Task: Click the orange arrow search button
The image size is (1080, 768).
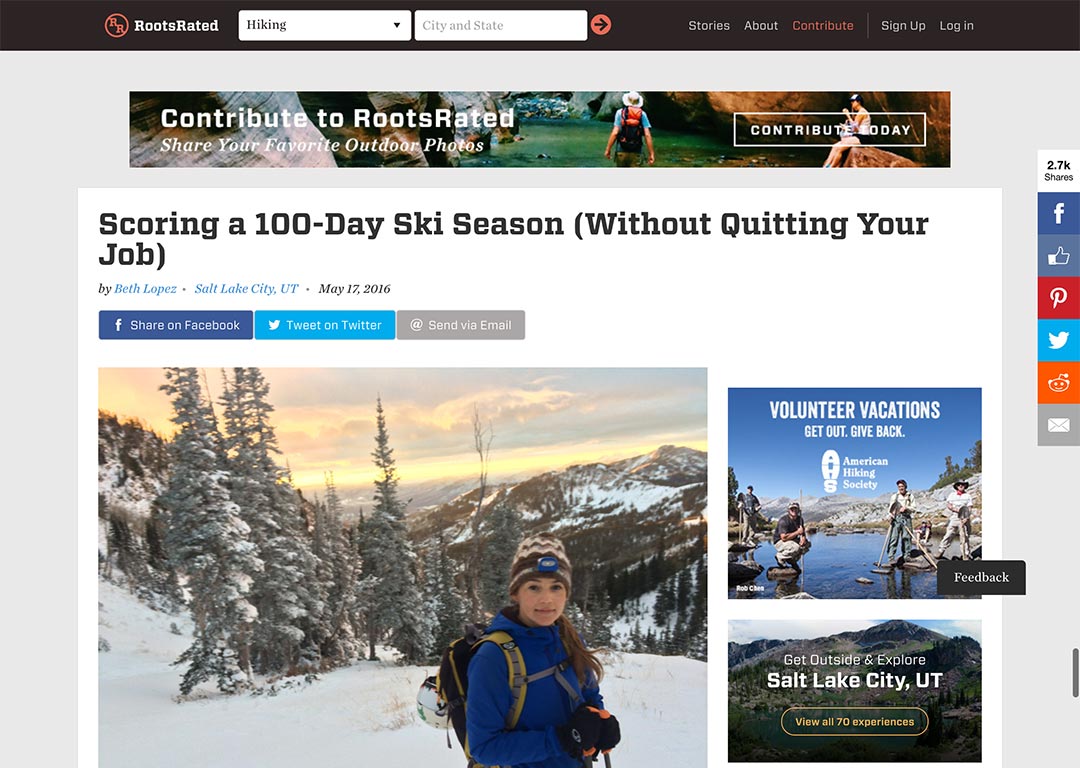Action: (x=601, y=25)
